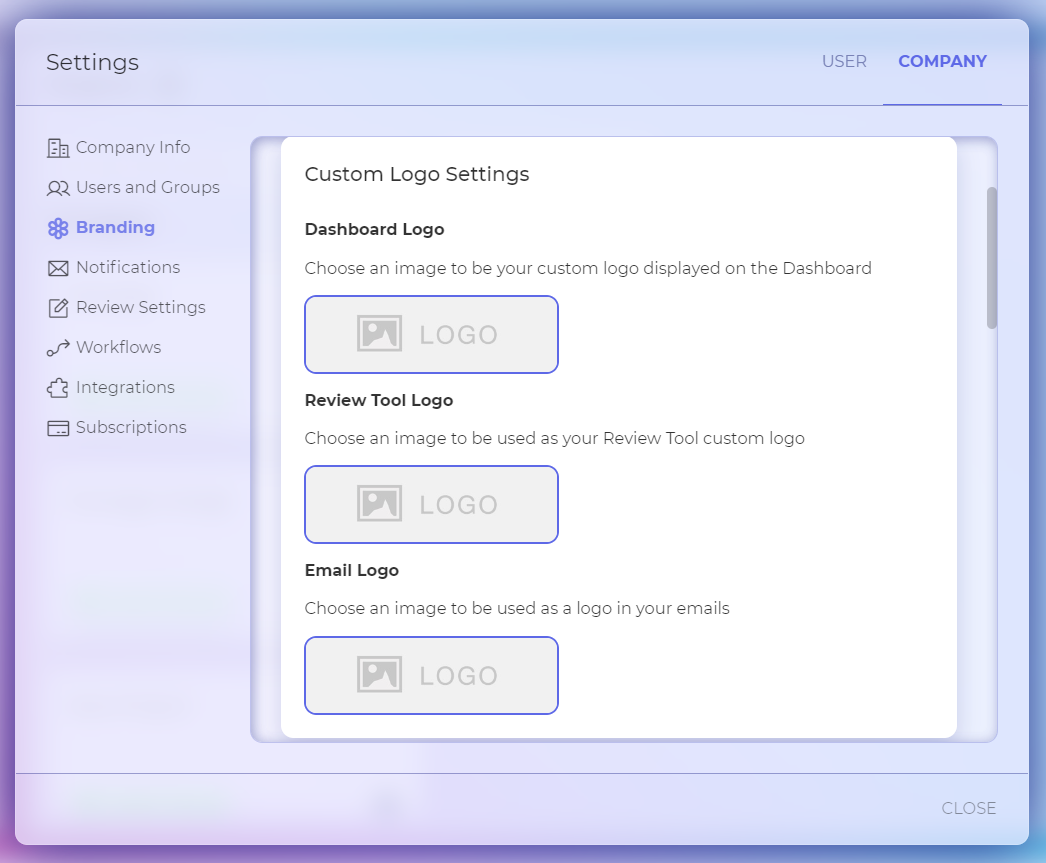The width and height of the screenshot is (1046, 863).
Task: Close the Settings dialog via CLOSE
Action: click(x=969, y=808)
